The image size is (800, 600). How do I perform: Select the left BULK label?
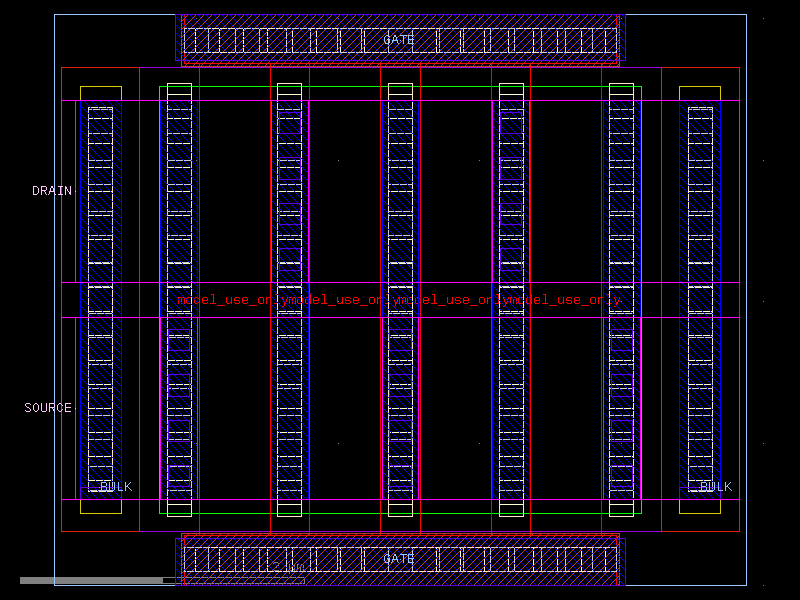click(x=115, y=488)
